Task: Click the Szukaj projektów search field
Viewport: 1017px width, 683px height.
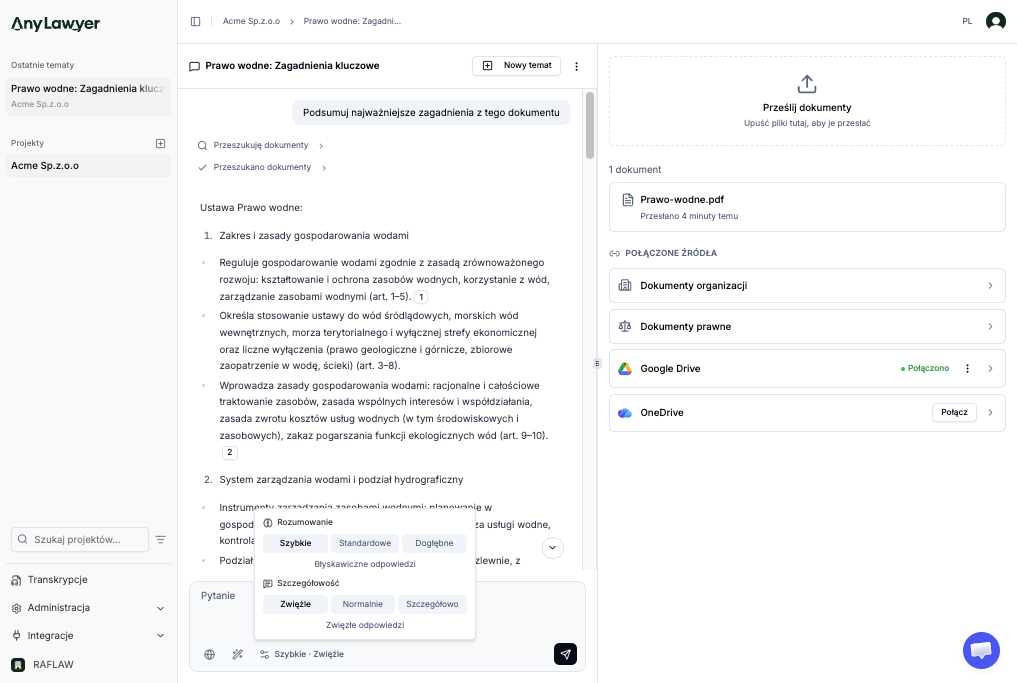Action: coord(79,539)
